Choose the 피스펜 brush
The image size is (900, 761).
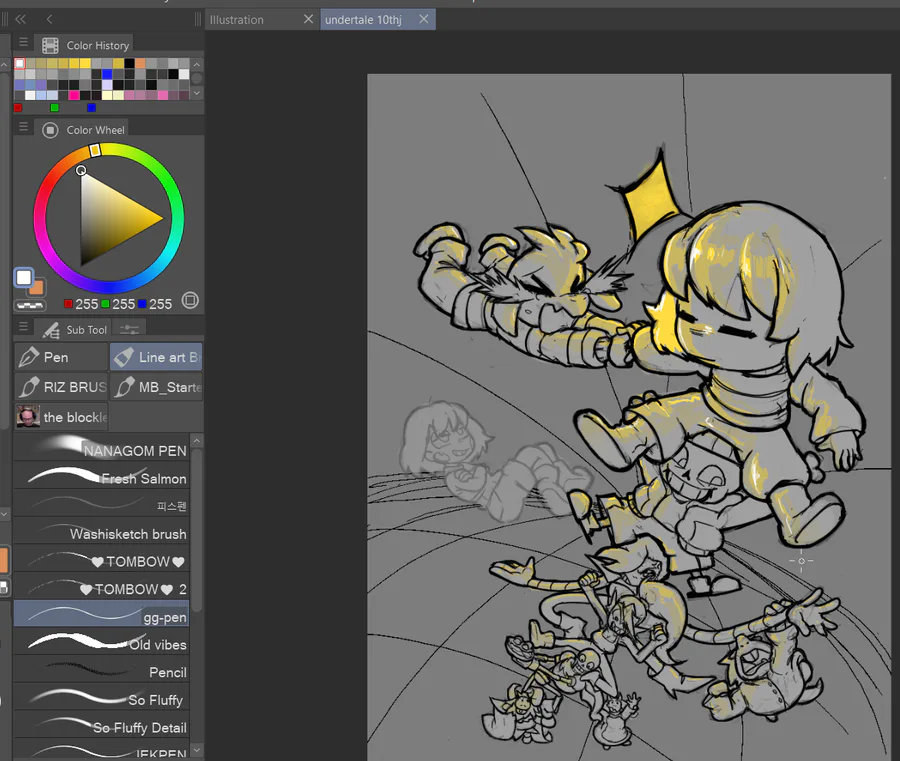tap(101, 503)
